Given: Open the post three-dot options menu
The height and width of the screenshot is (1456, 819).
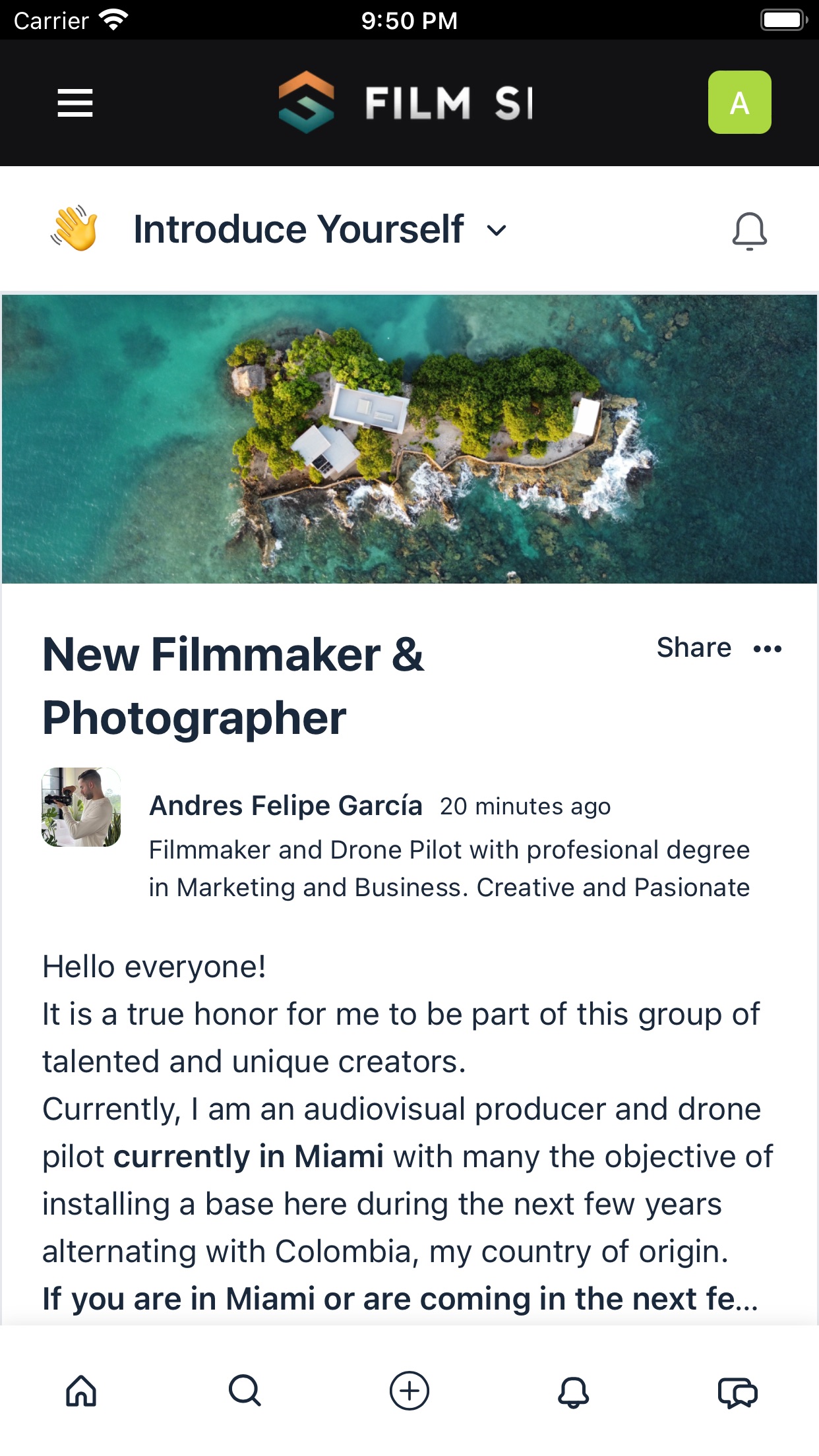Looking at the screenshot, I should coord(768,649).
